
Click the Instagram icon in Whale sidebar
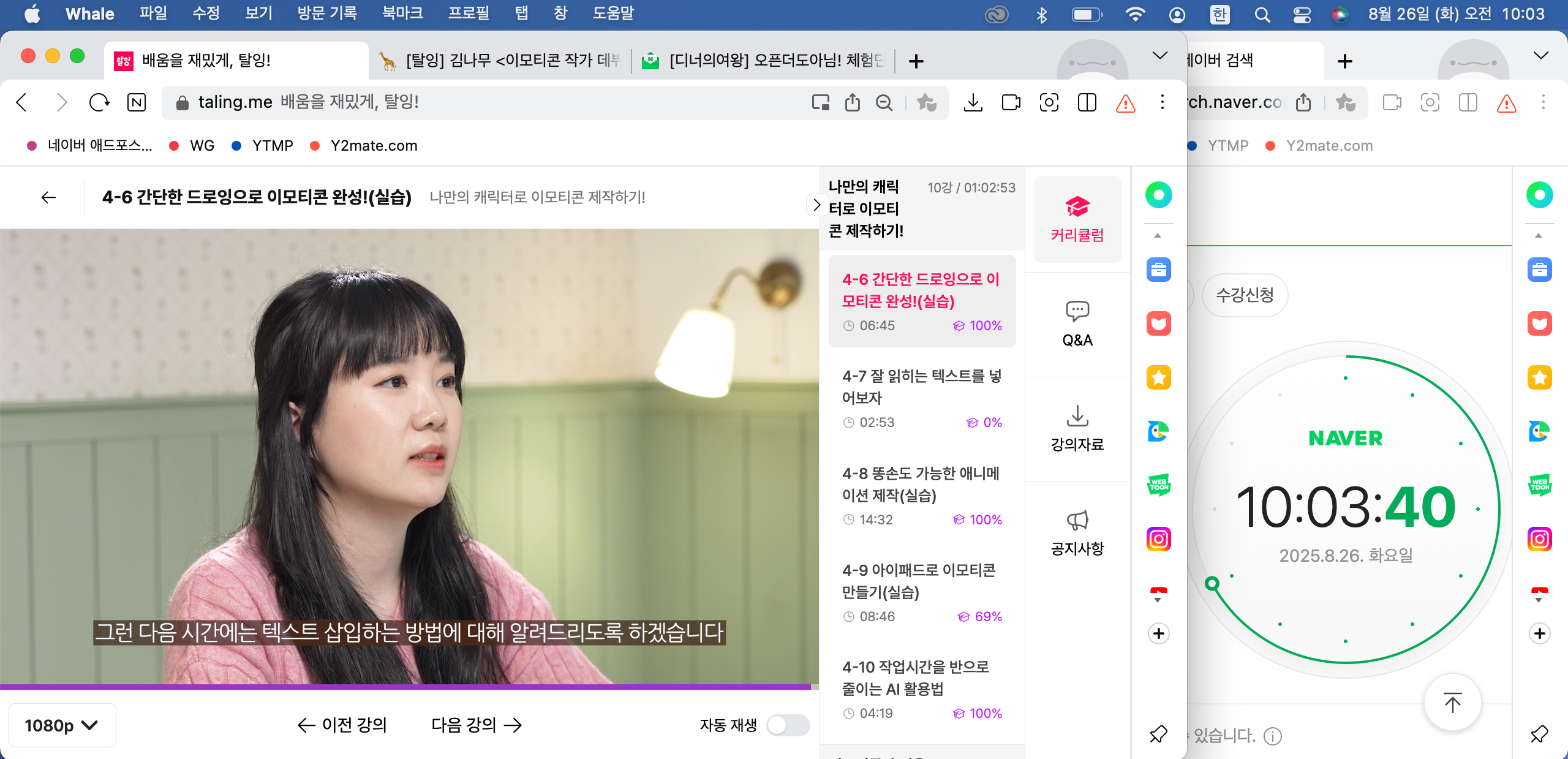coord(1158,539)
